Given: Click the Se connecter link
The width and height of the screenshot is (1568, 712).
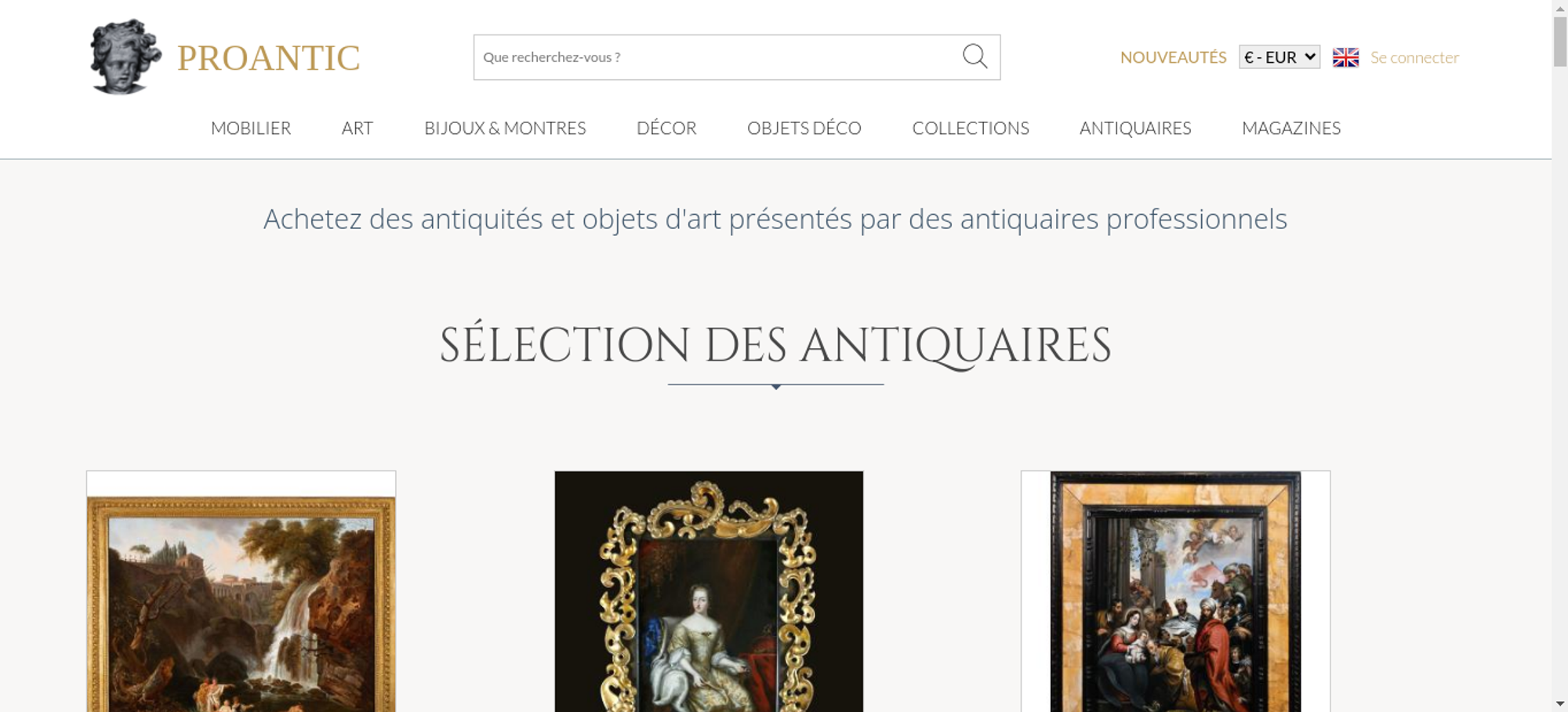Looking at the screenshot, I should click(x=1414, y=57).
